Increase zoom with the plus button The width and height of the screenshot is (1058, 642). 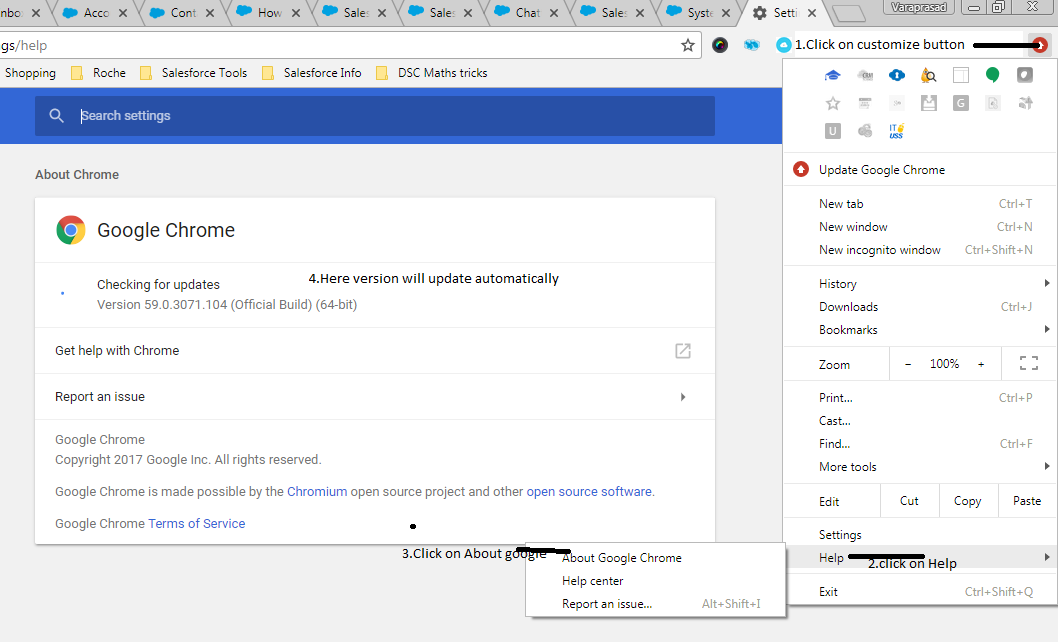(x=981, y=364)
